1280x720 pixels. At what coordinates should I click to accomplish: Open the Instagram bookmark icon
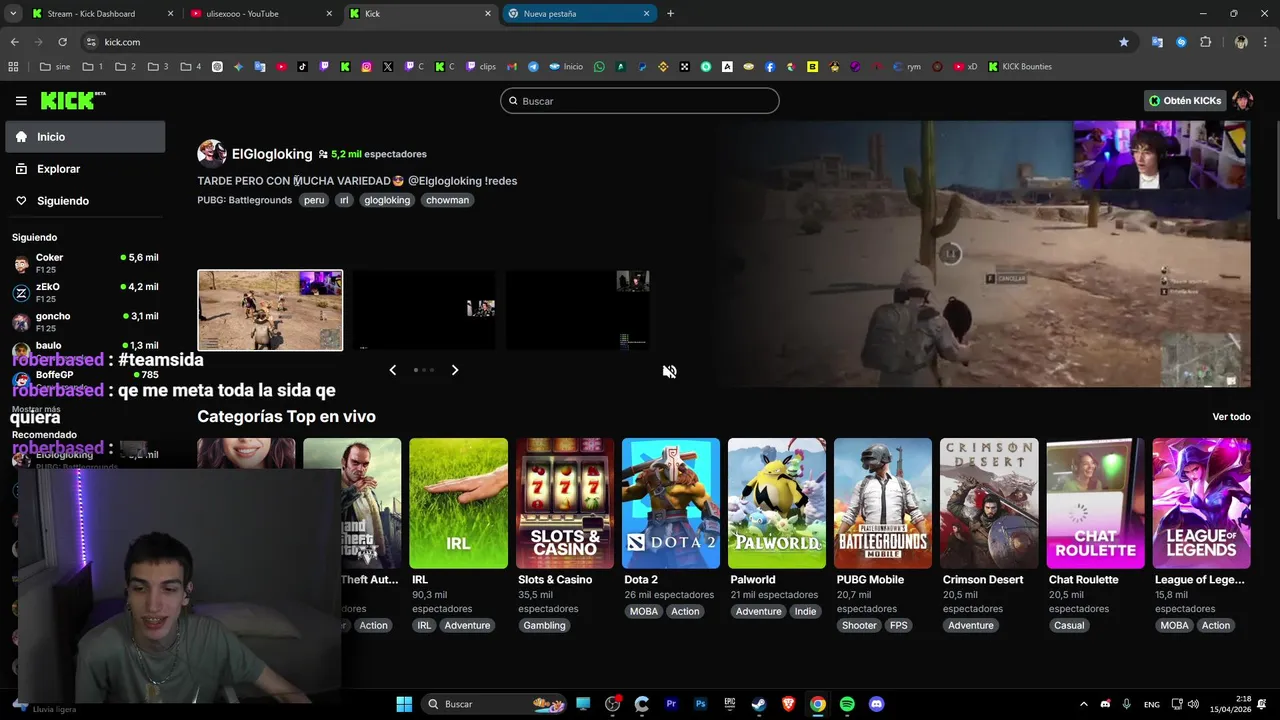(367, 67)
